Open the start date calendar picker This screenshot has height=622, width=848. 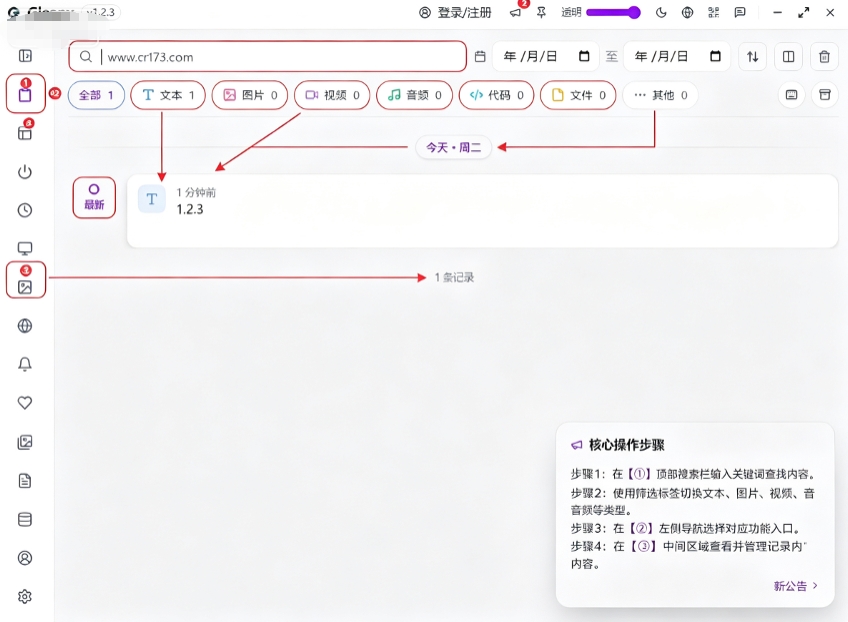(584, 56)
